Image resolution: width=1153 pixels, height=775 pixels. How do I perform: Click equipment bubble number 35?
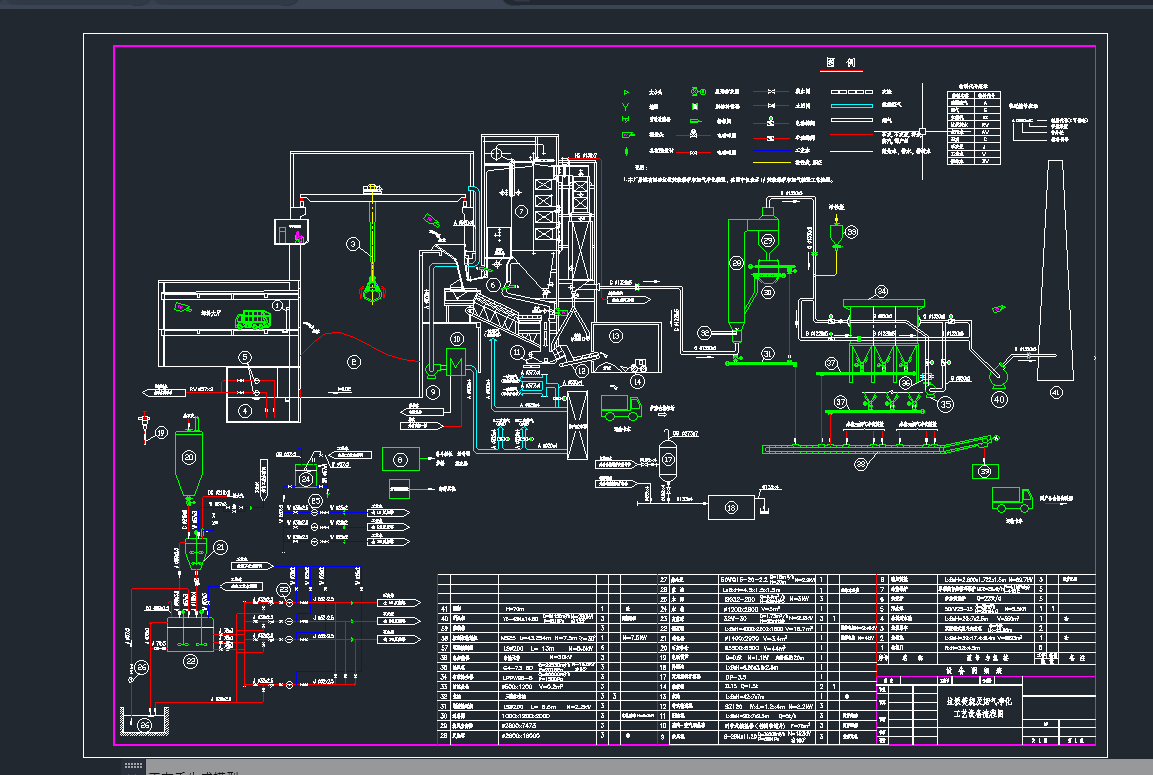[x=946, y=404]
